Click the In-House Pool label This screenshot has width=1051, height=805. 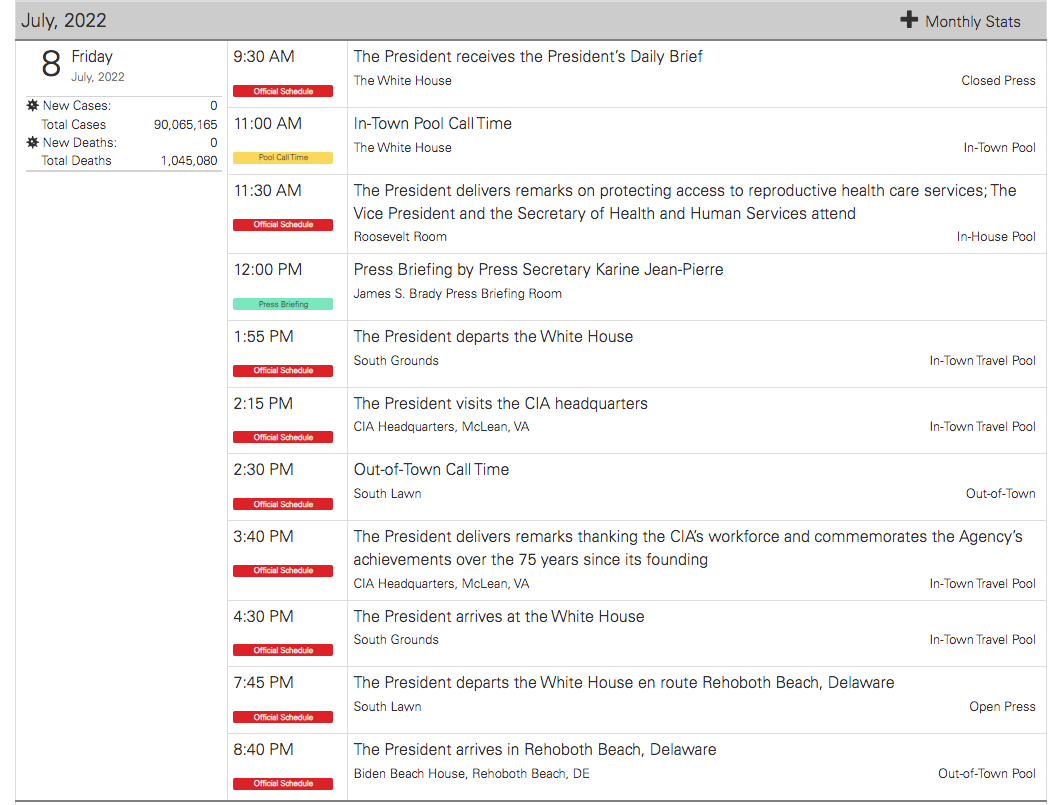(x=996, y=237)
